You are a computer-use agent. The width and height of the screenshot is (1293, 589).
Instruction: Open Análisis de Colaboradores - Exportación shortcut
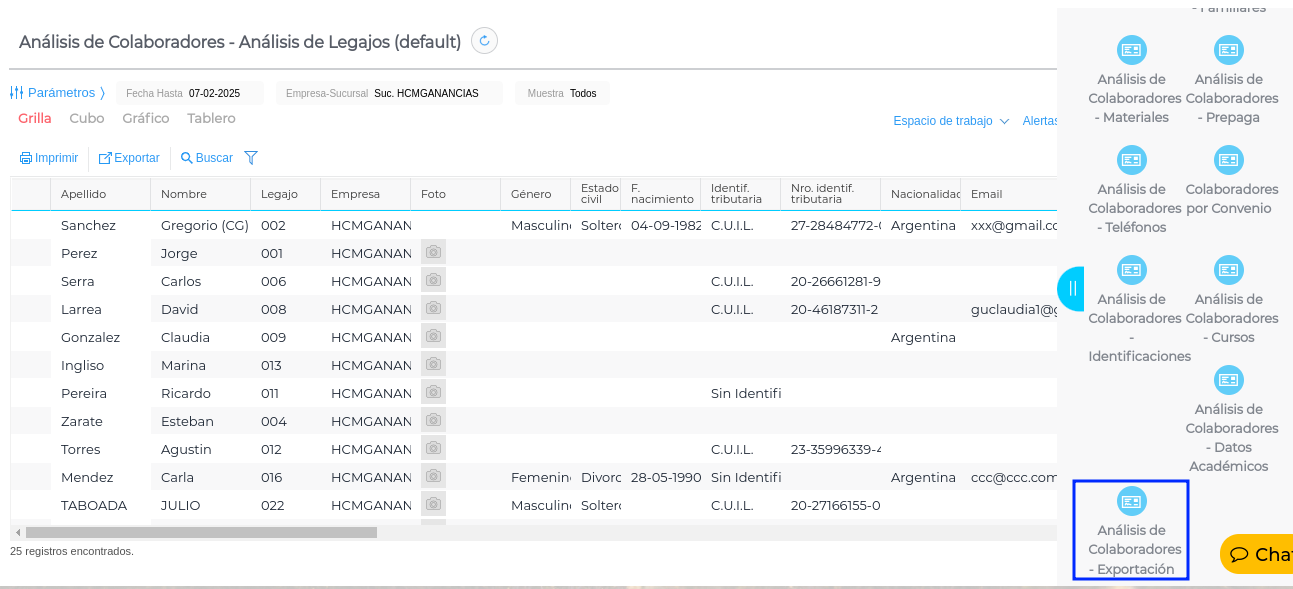1131,530
